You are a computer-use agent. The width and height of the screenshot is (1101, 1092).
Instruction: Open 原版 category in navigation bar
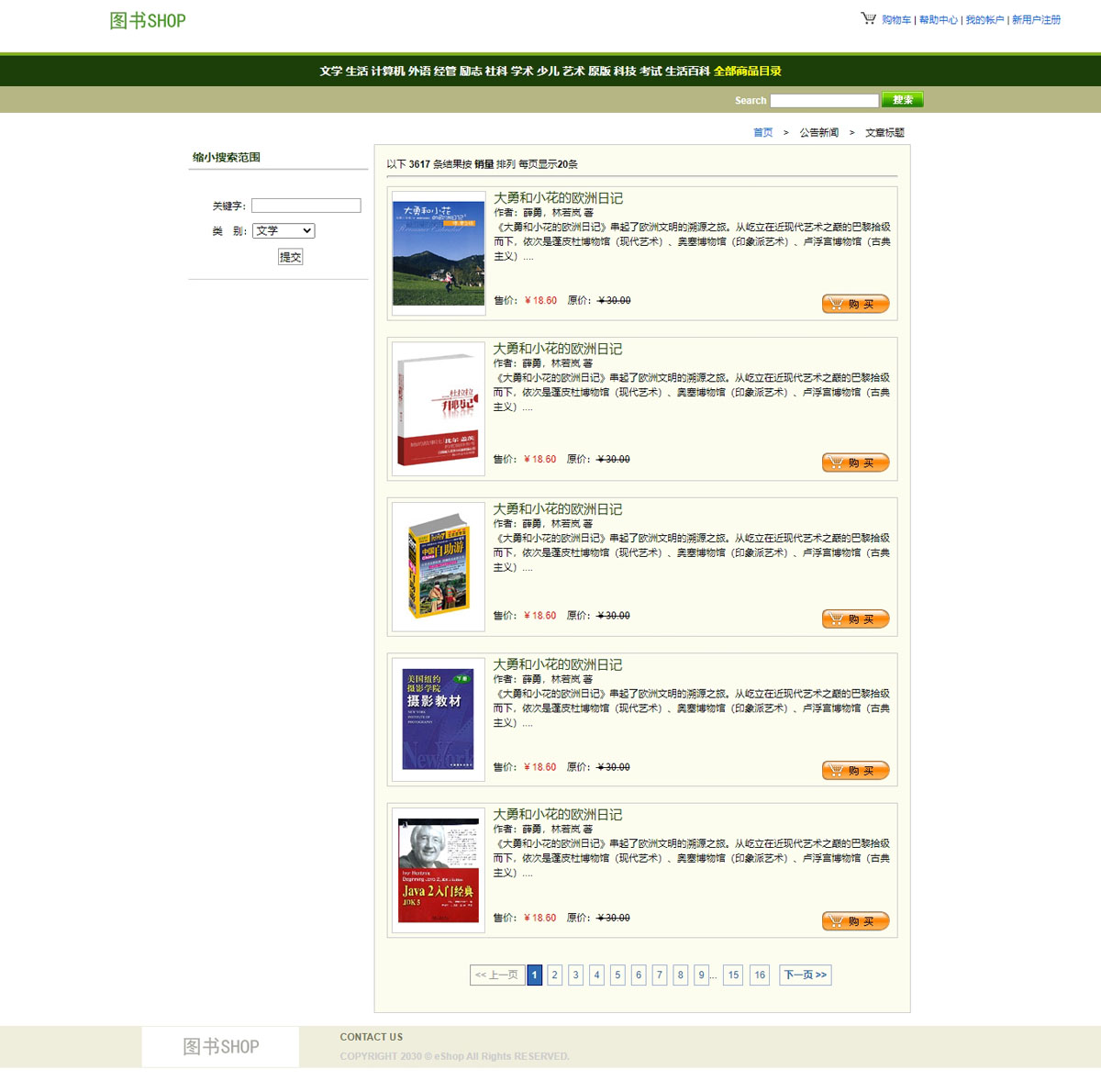(599, 72)
